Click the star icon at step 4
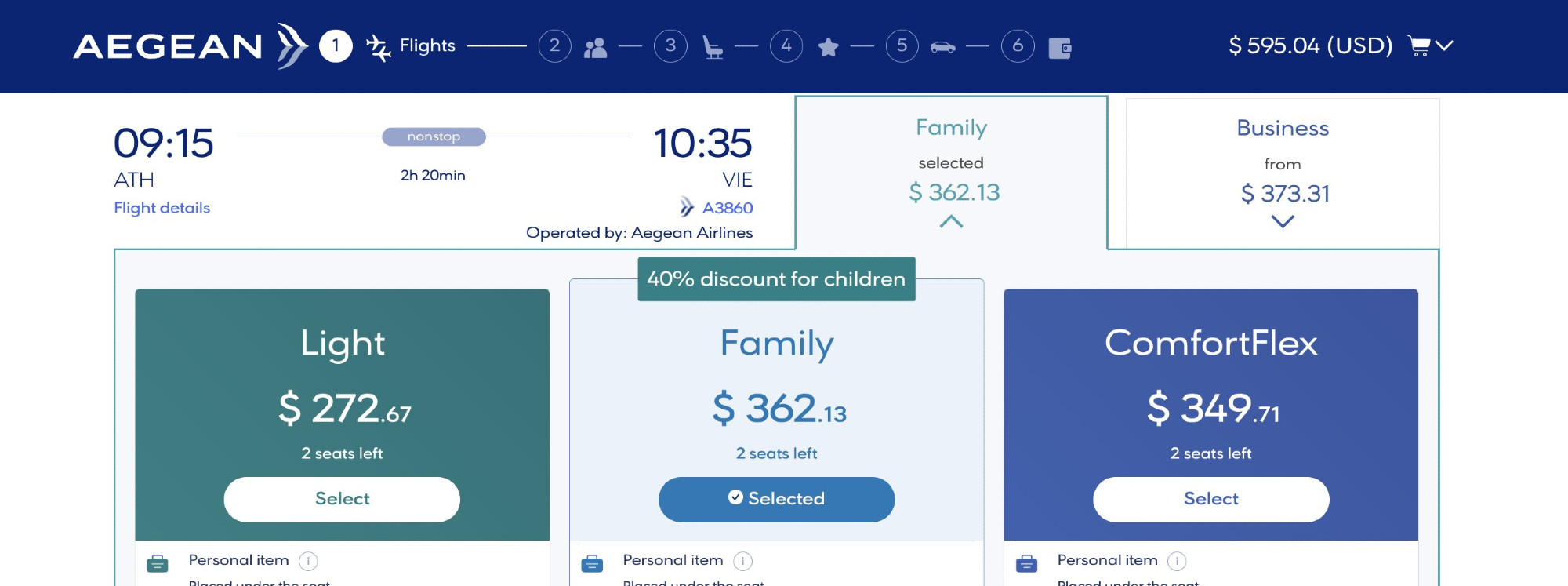The height and width of the screenshot is (586, 1568). coord(829,47)
